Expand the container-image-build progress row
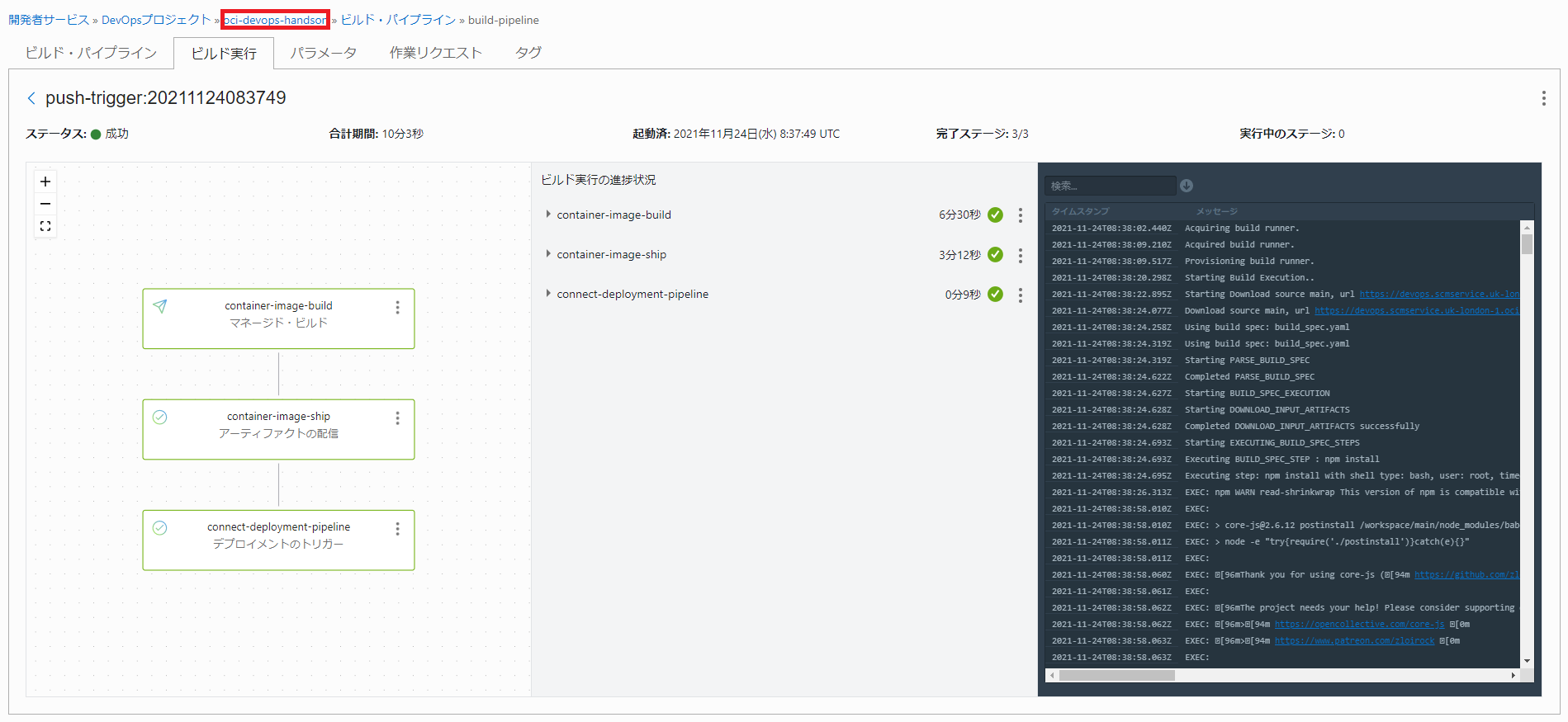Viewport: 1568px width, 722px height. click(x=548, y=215)
